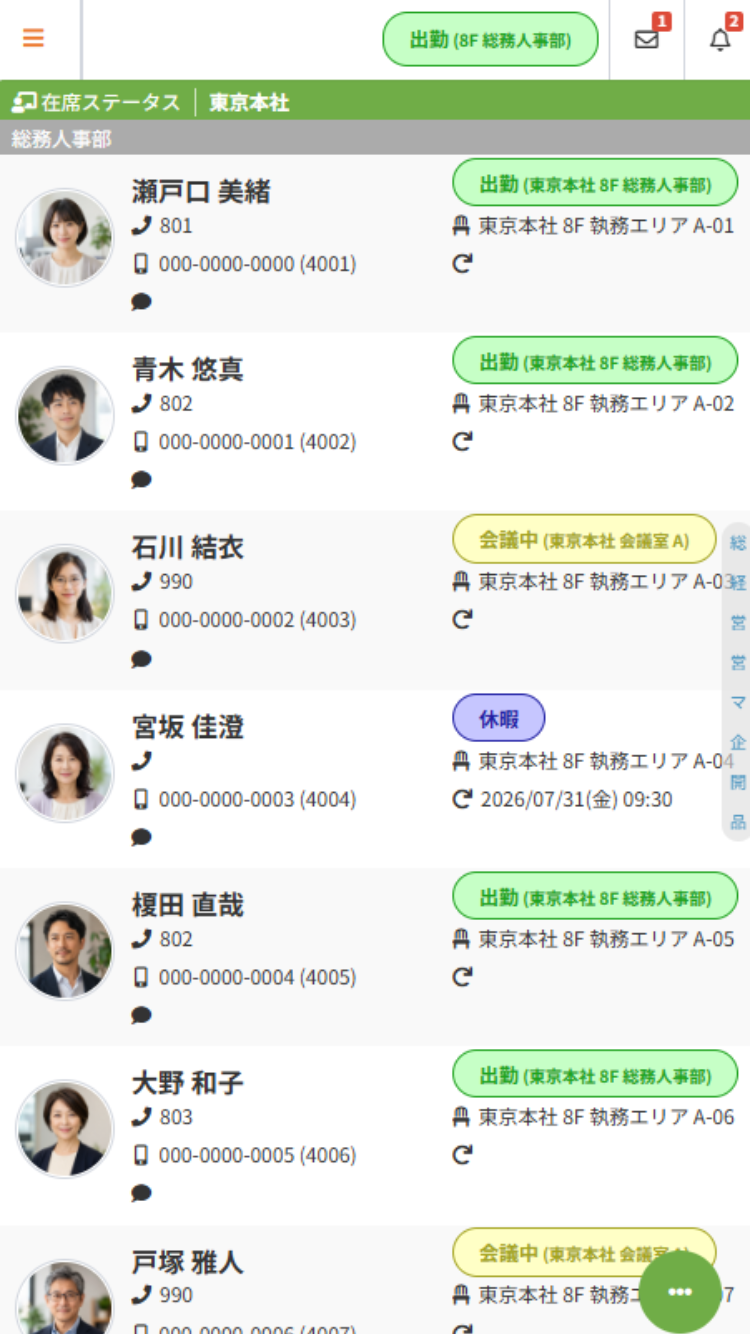Tap return-time arrow icon for 瀬戸口 美緒

click(x=462, y=264)
